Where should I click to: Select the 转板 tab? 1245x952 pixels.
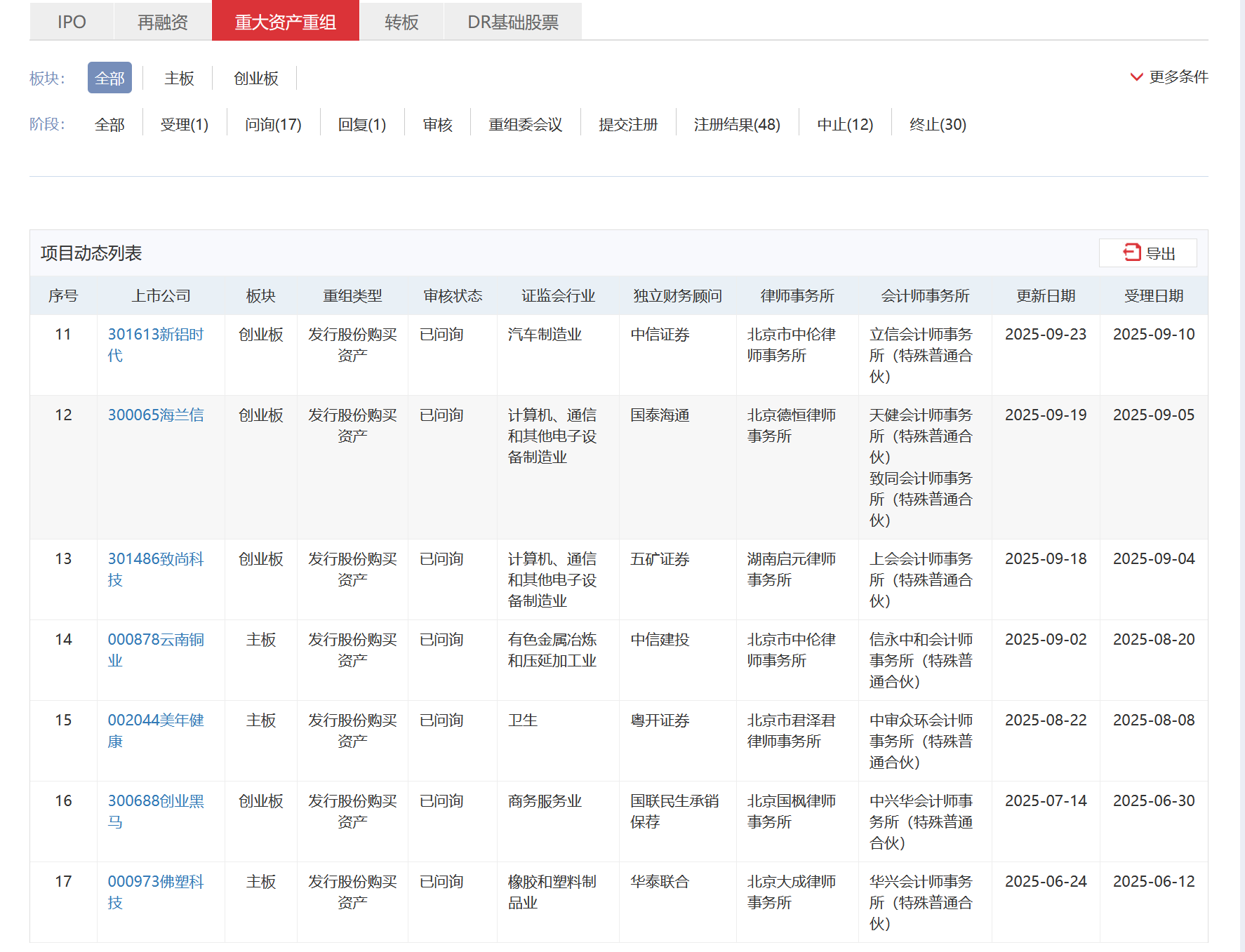coord(401,22)
